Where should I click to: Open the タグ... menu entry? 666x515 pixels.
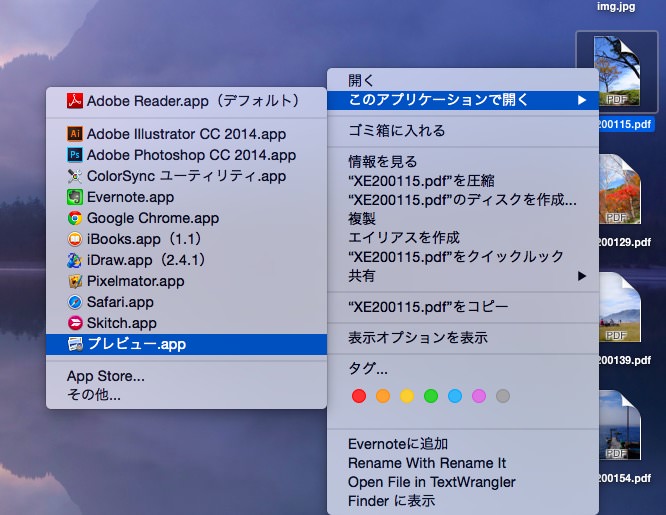pyautogui.click(x=463, y=368)
